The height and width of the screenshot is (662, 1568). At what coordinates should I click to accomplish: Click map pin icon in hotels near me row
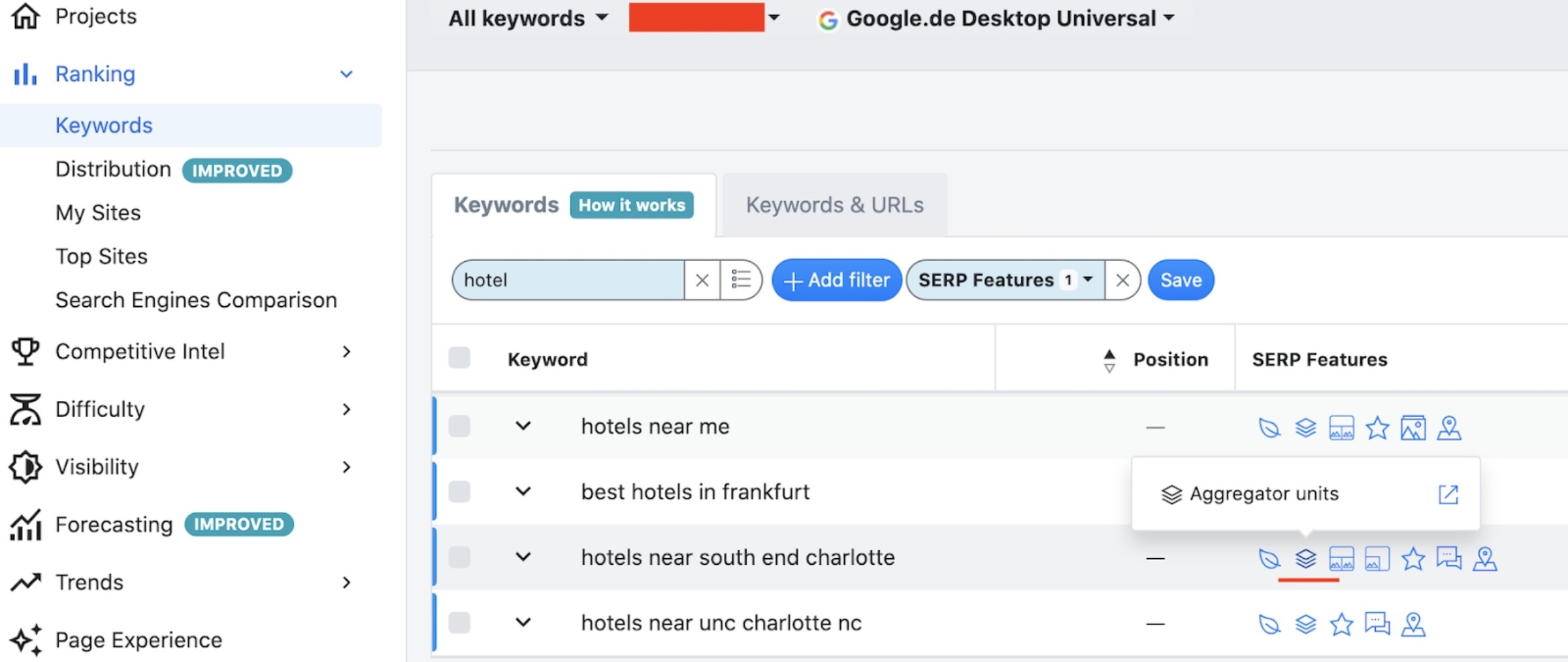(1449, 428)
